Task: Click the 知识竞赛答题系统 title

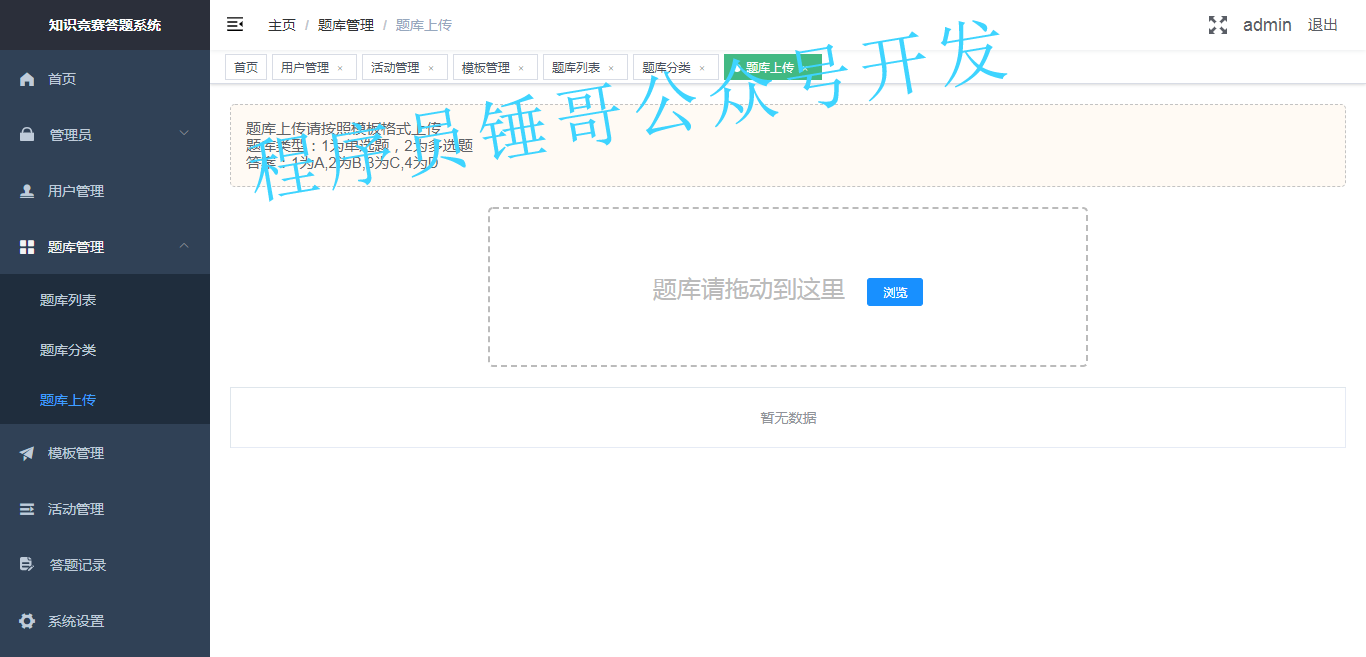Action: (x=105, y=25)
